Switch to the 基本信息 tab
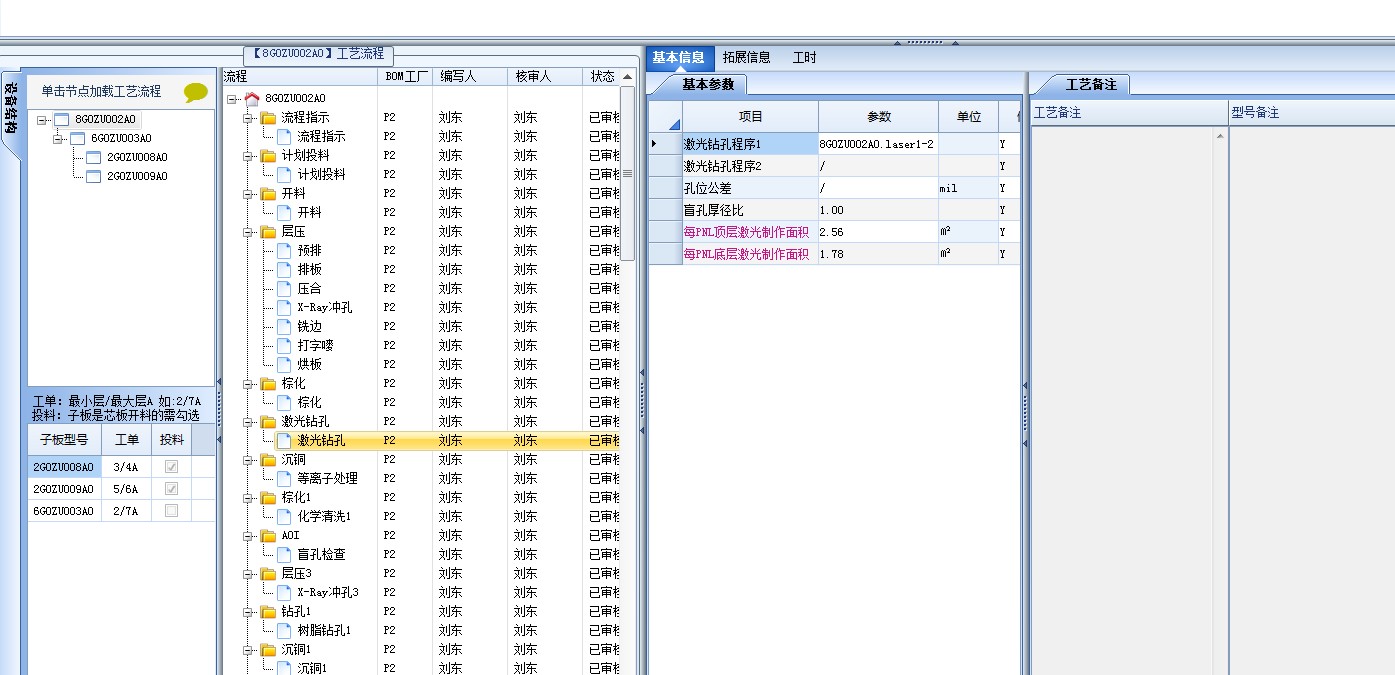1395x675 pixels. tap(679, 58)
